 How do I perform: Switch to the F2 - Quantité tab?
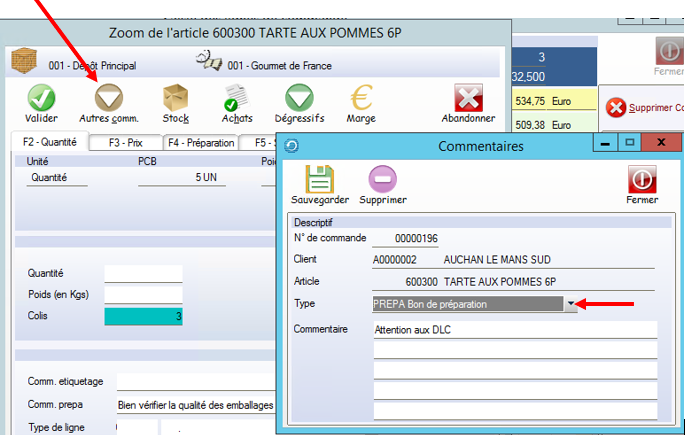pyautogui.click(x=49, y=143)
